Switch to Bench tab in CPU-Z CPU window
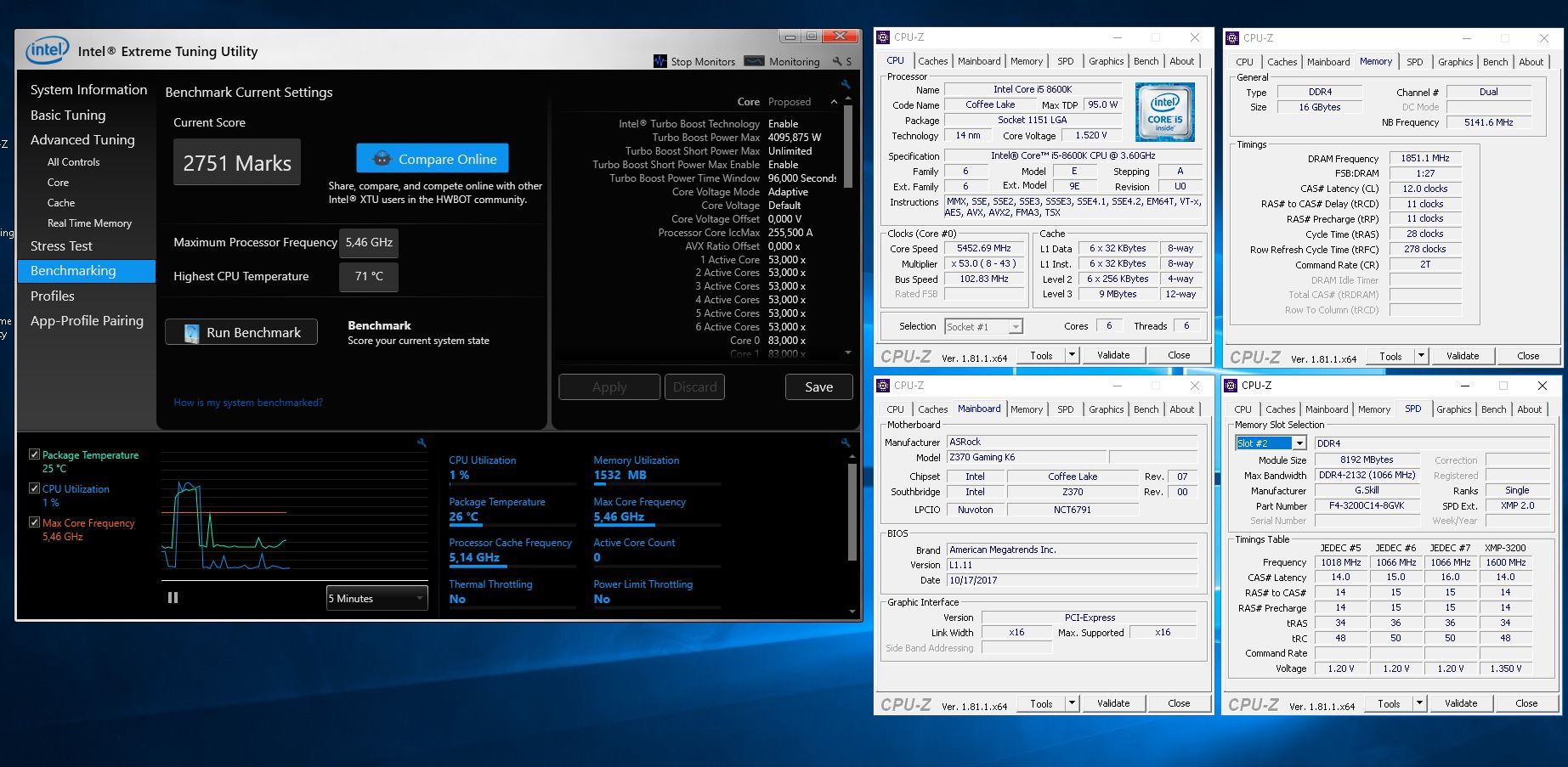The width and height of the screenshot is (1568, 767). 1146,61
